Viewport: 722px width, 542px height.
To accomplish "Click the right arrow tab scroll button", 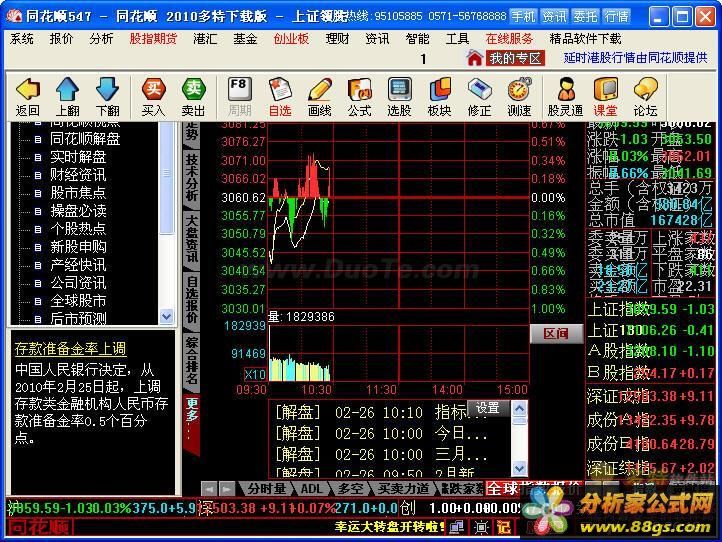I will click(226, 489).
